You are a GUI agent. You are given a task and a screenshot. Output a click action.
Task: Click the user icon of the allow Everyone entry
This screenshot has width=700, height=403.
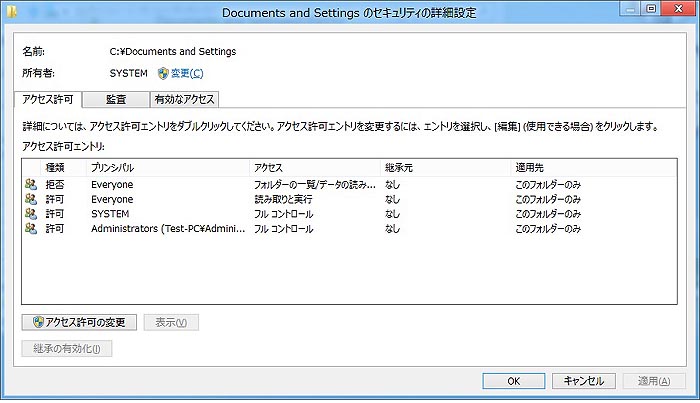click(x=30, y=200)
